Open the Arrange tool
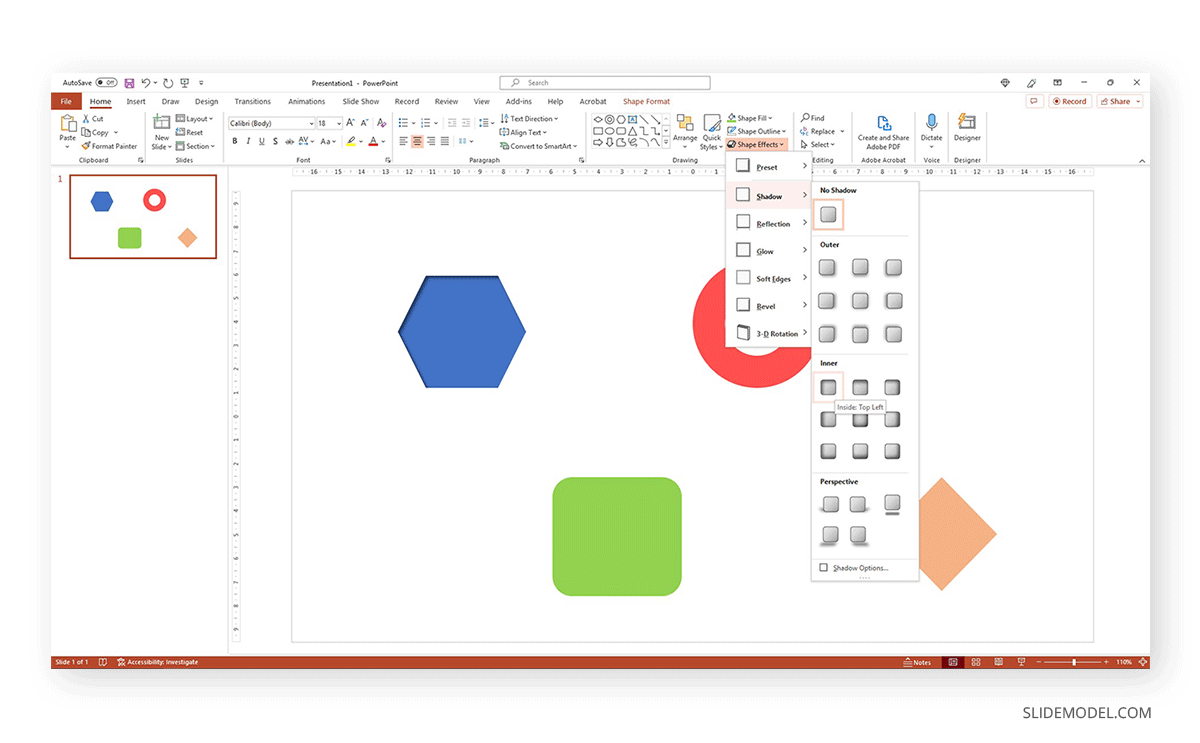The image size is (1200, 743). click(x=685, y=131)
